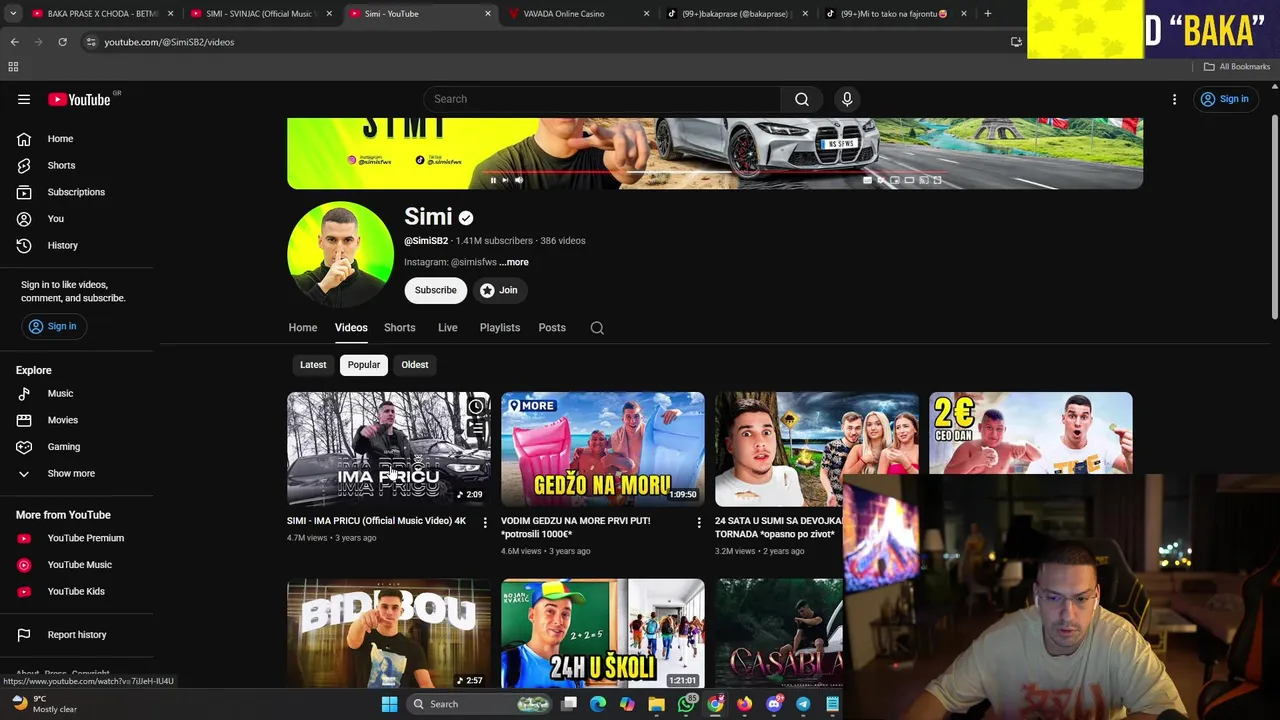Open 24H U ŠKOLI video thumbnail
Image resolution: width=1280 pixels, height=720 pixels.
[603, 634]
